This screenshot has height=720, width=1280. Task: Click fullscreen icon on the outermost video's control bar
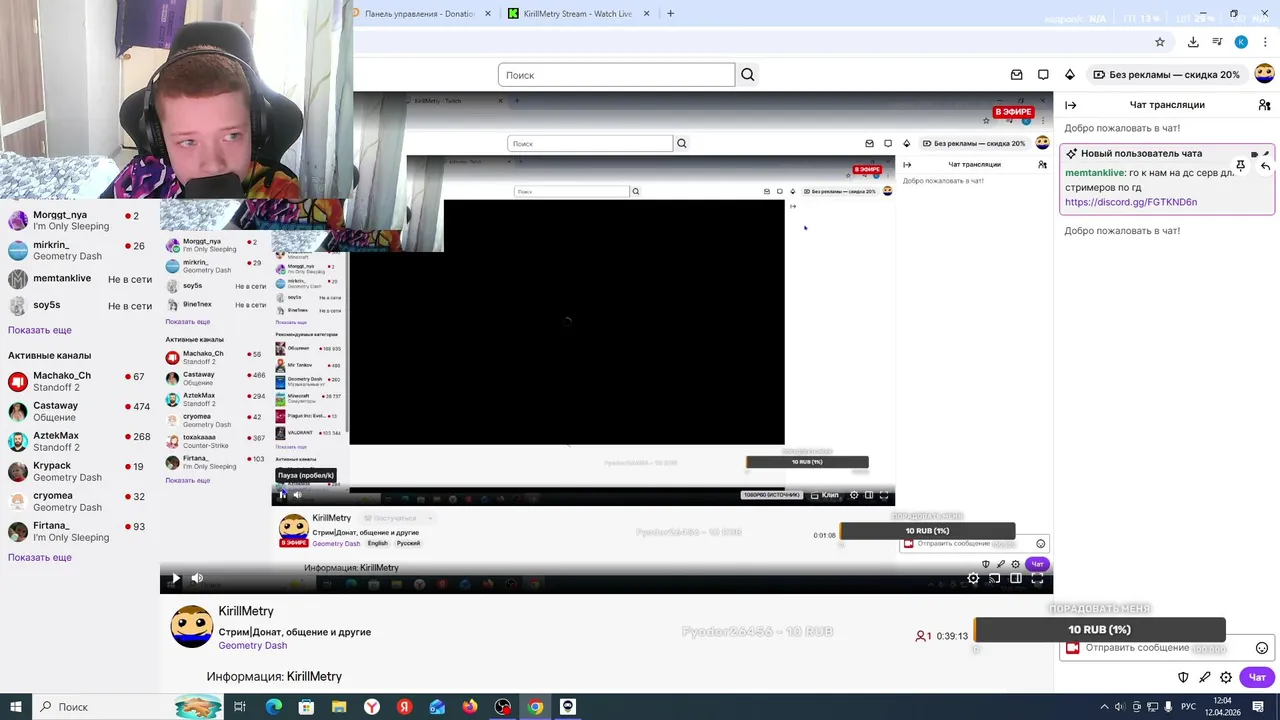(x=1037, y=578)
